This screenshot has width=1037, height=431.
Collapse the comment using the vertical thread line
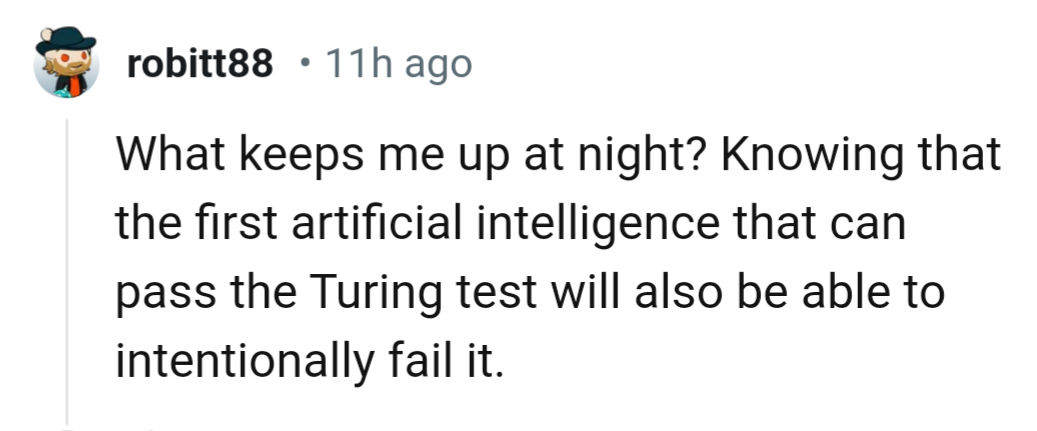[67, 271]
